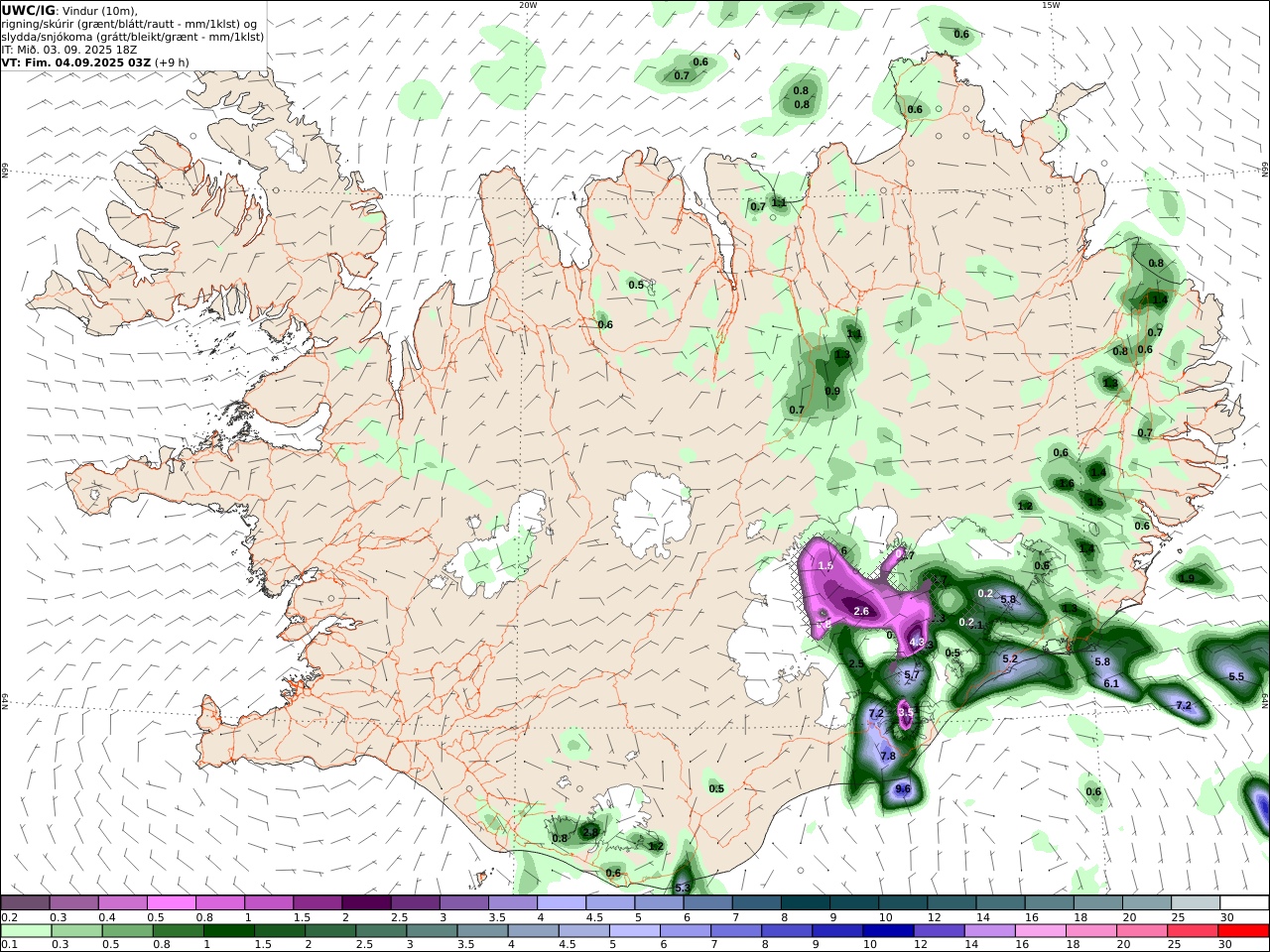The height and width of the screenshot is (952, 1270).
Task: Choose the bright red 30 swatch in lower legend row
Action: tap(1242, 931)
